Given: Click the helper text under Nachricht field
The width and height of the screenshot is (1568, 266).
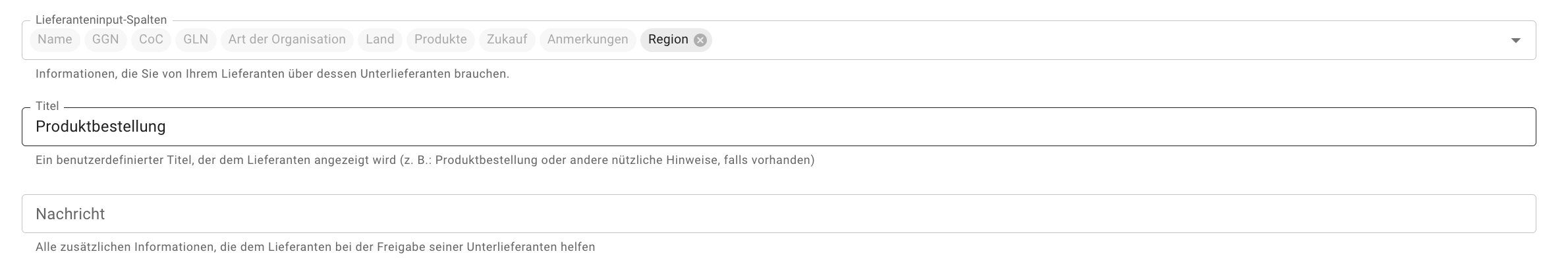Looking at the screenshot, I should click(316, 247).
